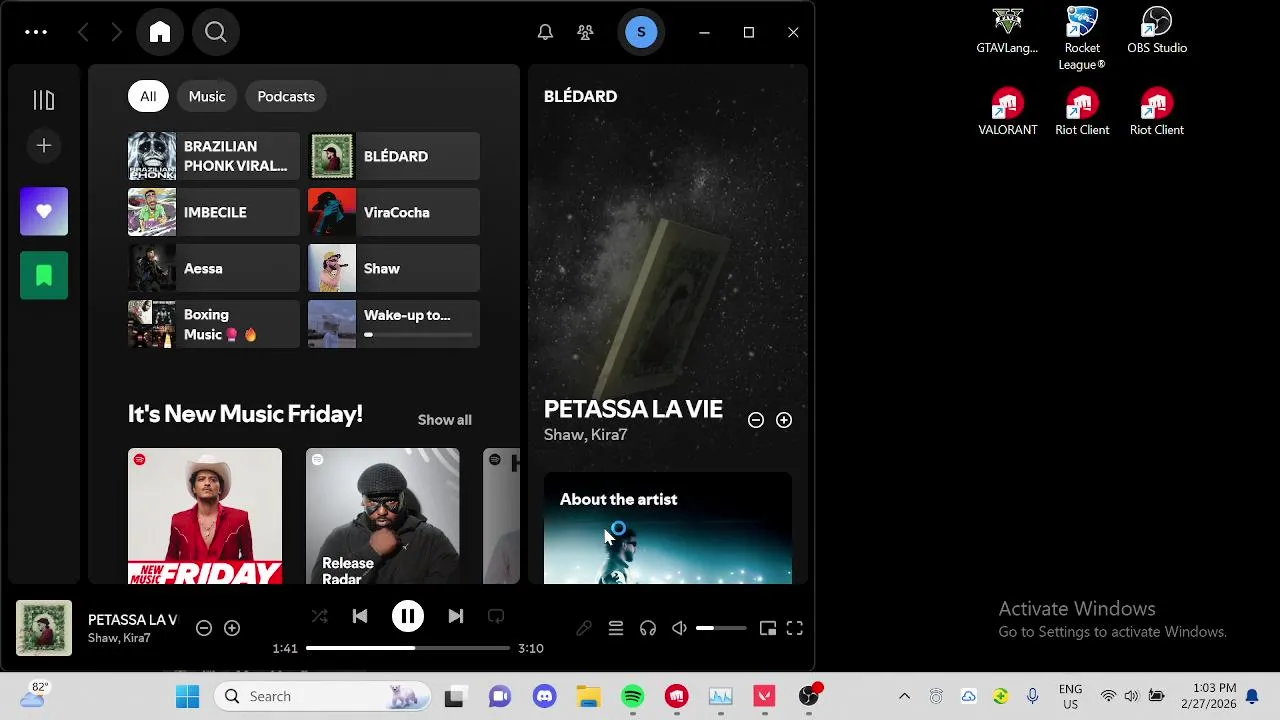This screenshot has width=1280, height=720.
Task: Pause the current song
Action: click(x=408, y=616)
